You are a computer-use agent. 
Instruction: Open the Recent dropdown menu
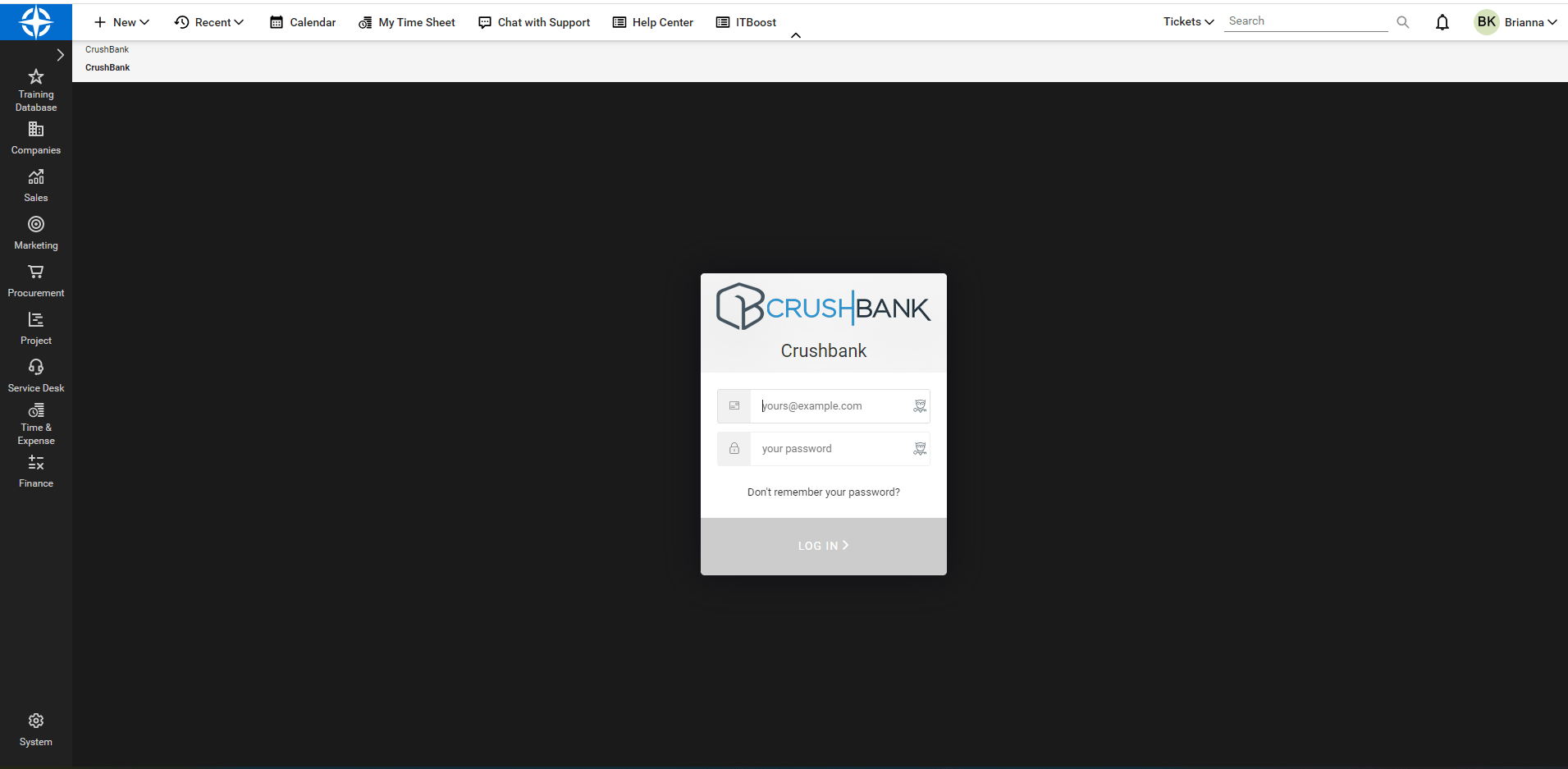[209, 22]
